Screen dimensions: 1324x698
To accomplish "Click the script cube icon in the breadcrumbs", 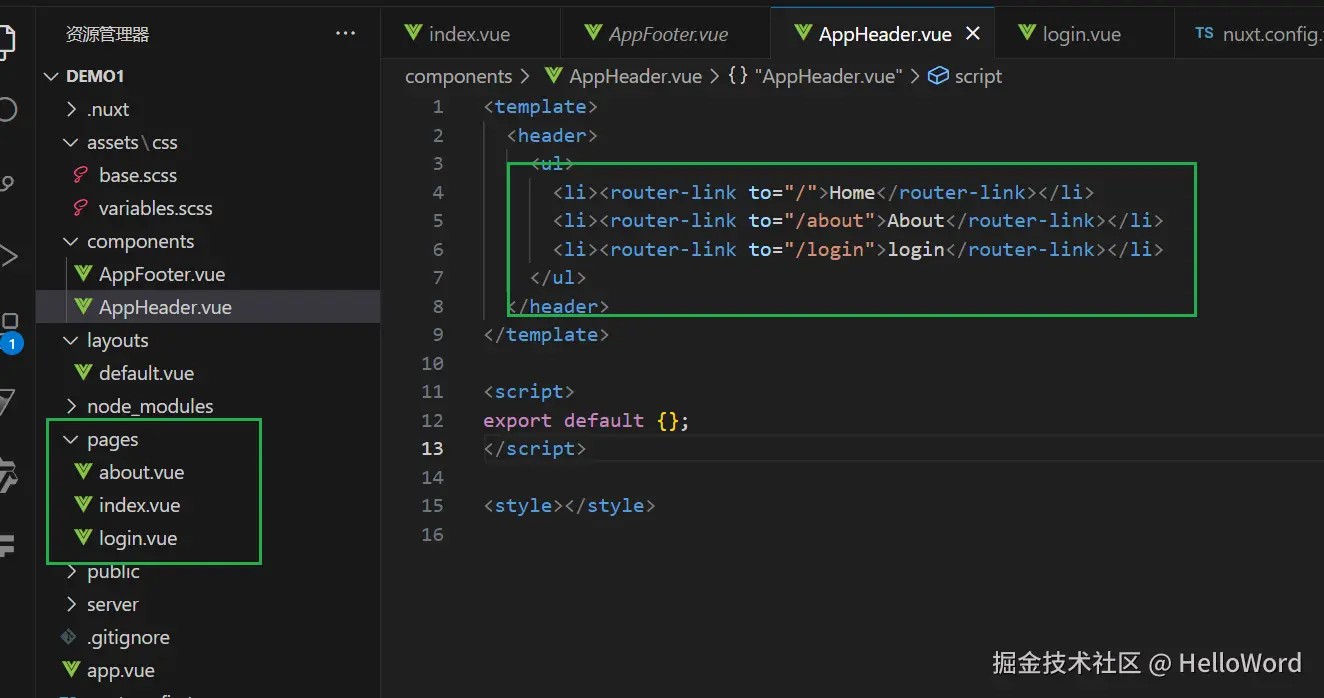I will coord(938,76).
